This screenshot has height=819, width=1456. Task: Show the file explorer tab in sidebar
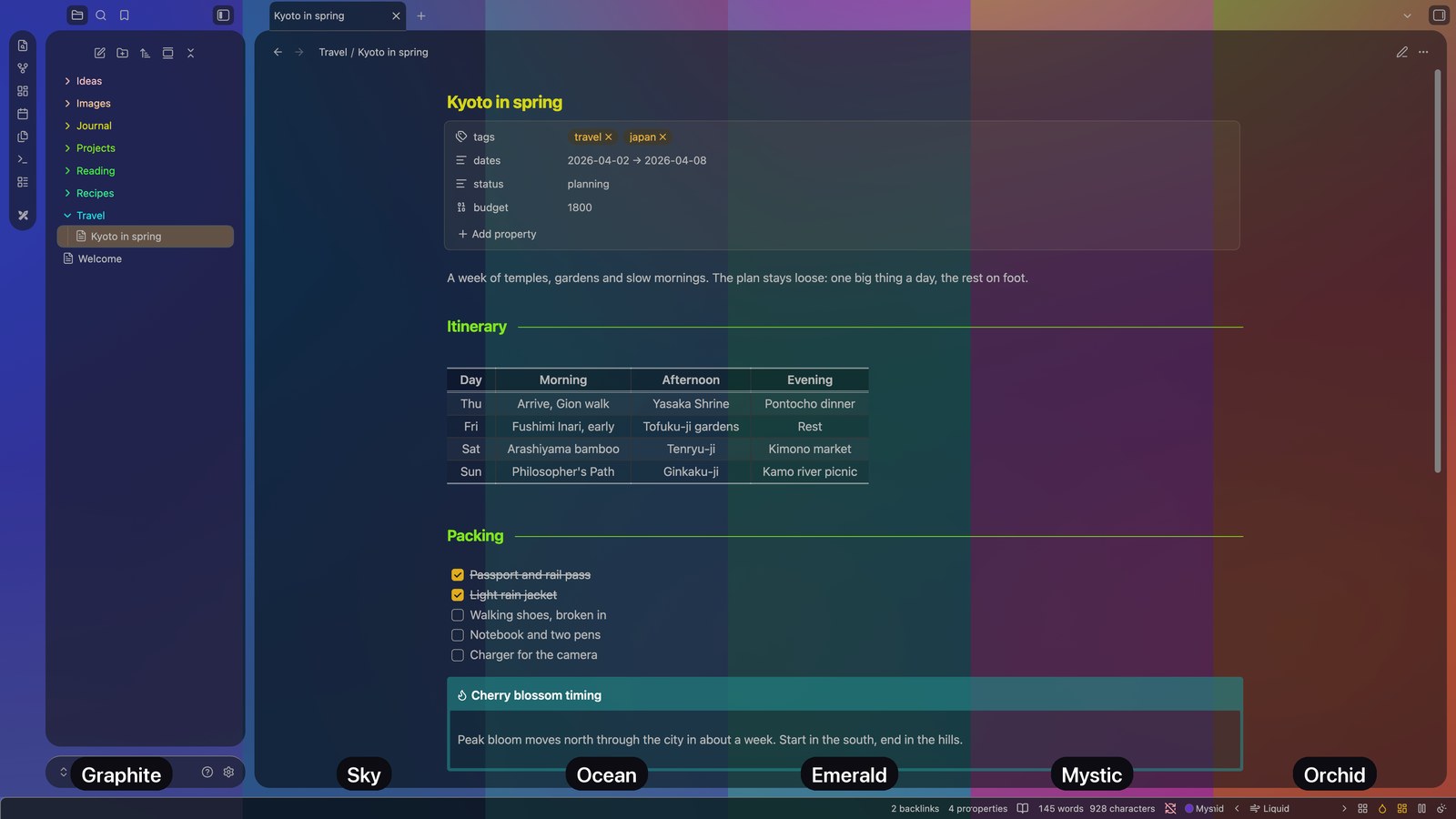pos(77,15)
